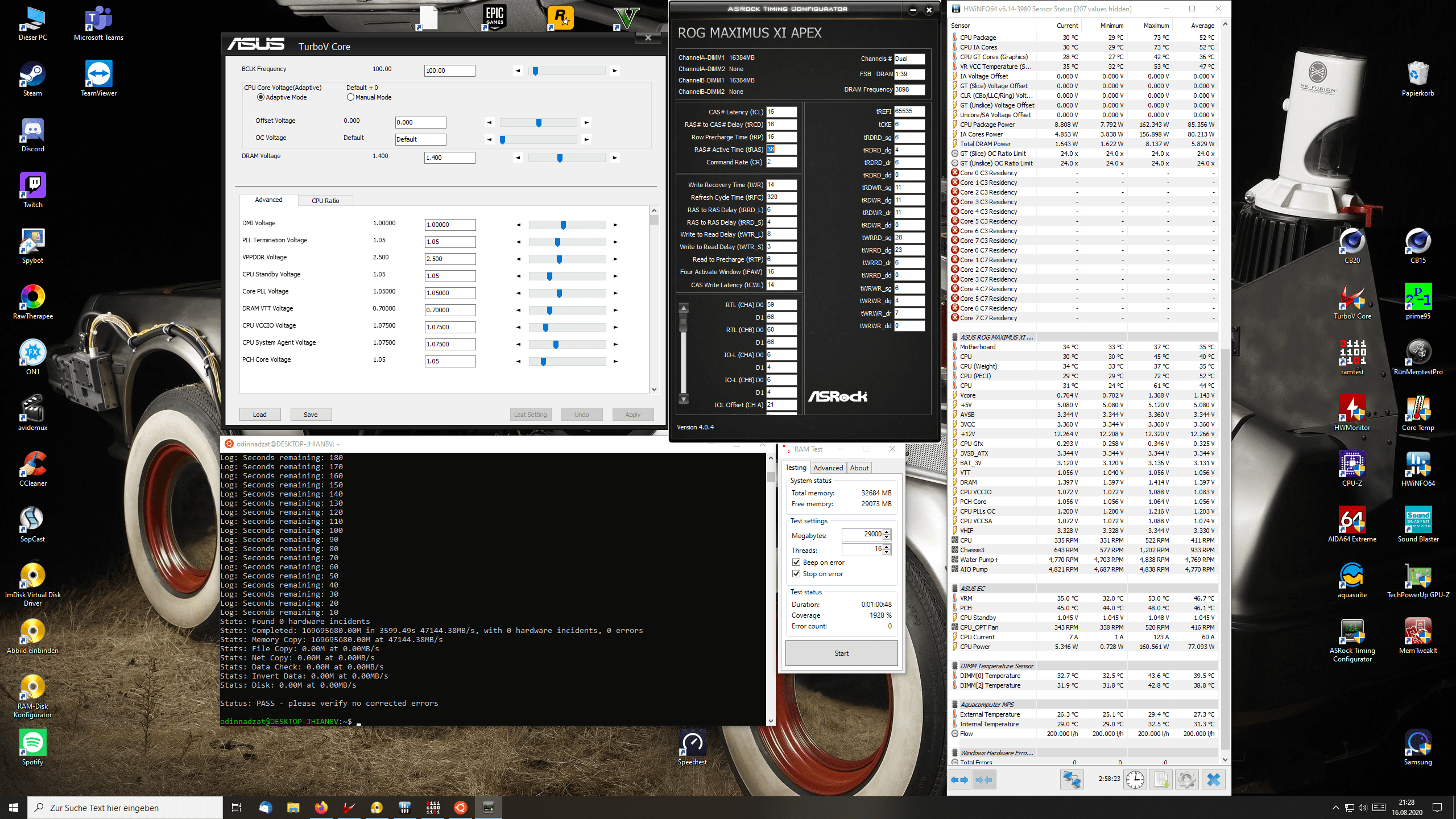Click the Undo button in TurboV

pyautogui.click(x=581, y=415)
